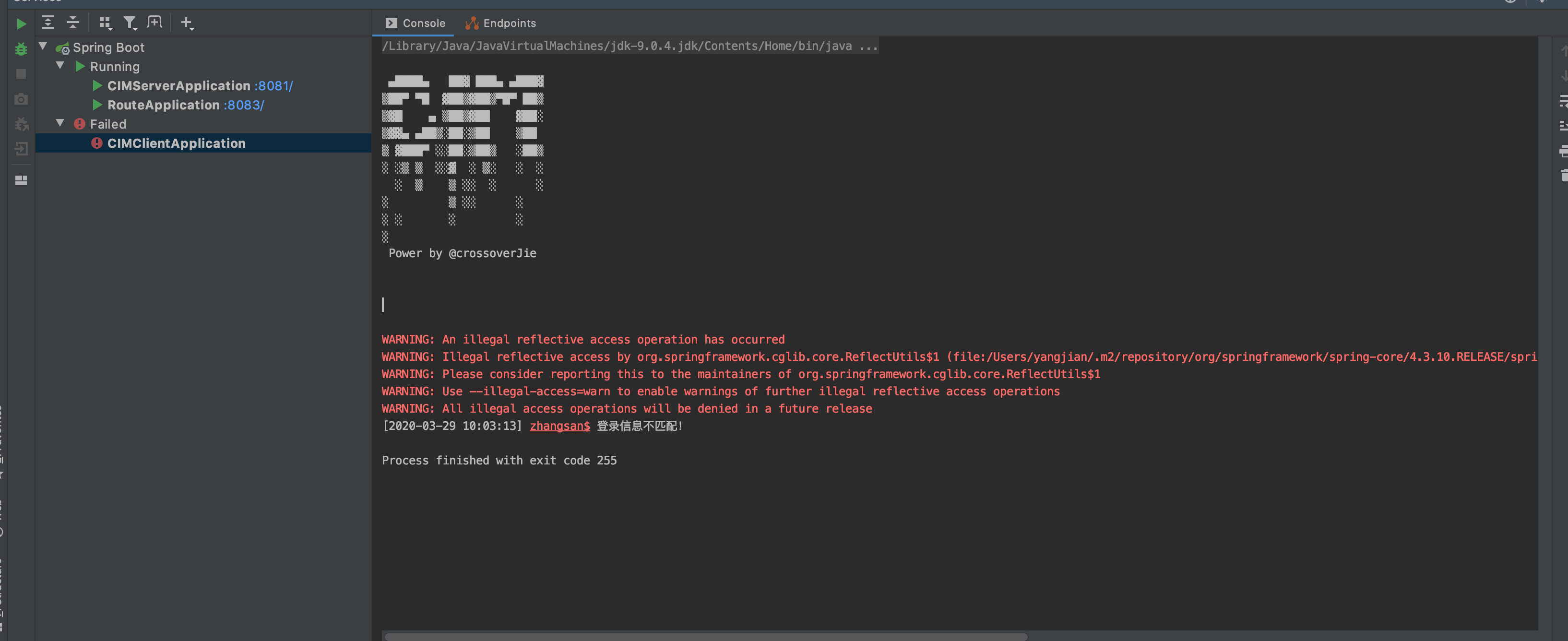This screenshot has width=1568, height=641.
Task: Toggle the split layout view icon at sidebar bottom
Action: coord(21,180)
